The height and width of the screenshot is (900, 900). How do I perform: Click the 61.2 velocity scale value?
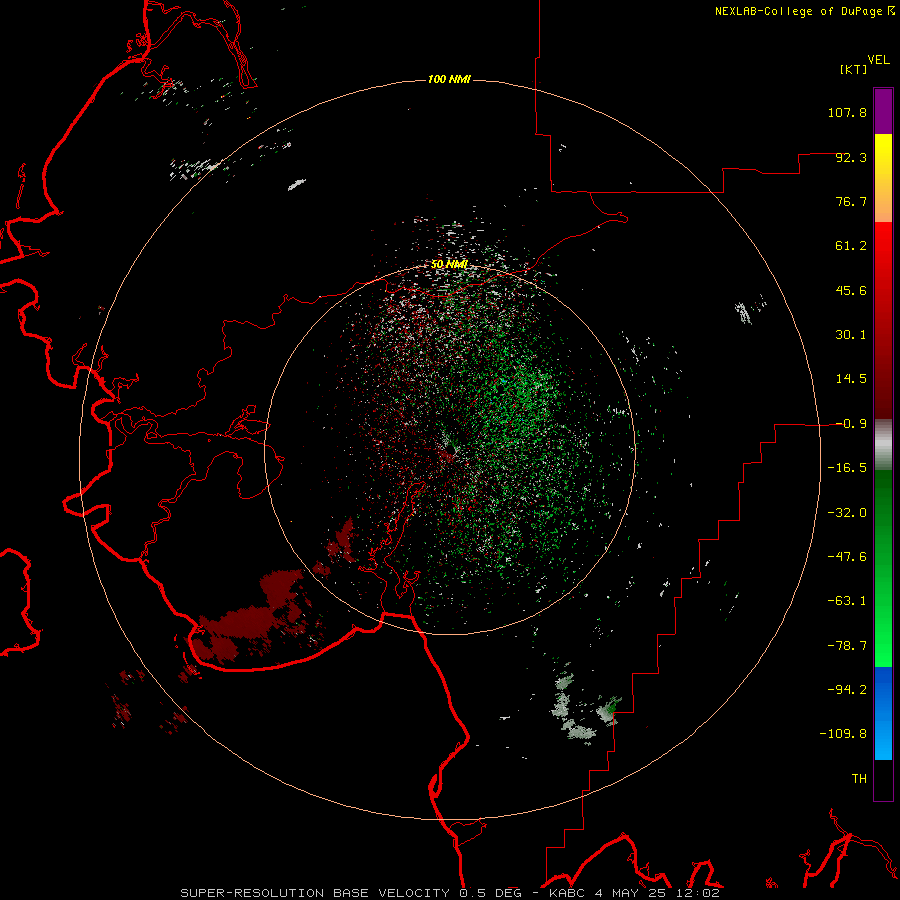[x=851, y=246]
